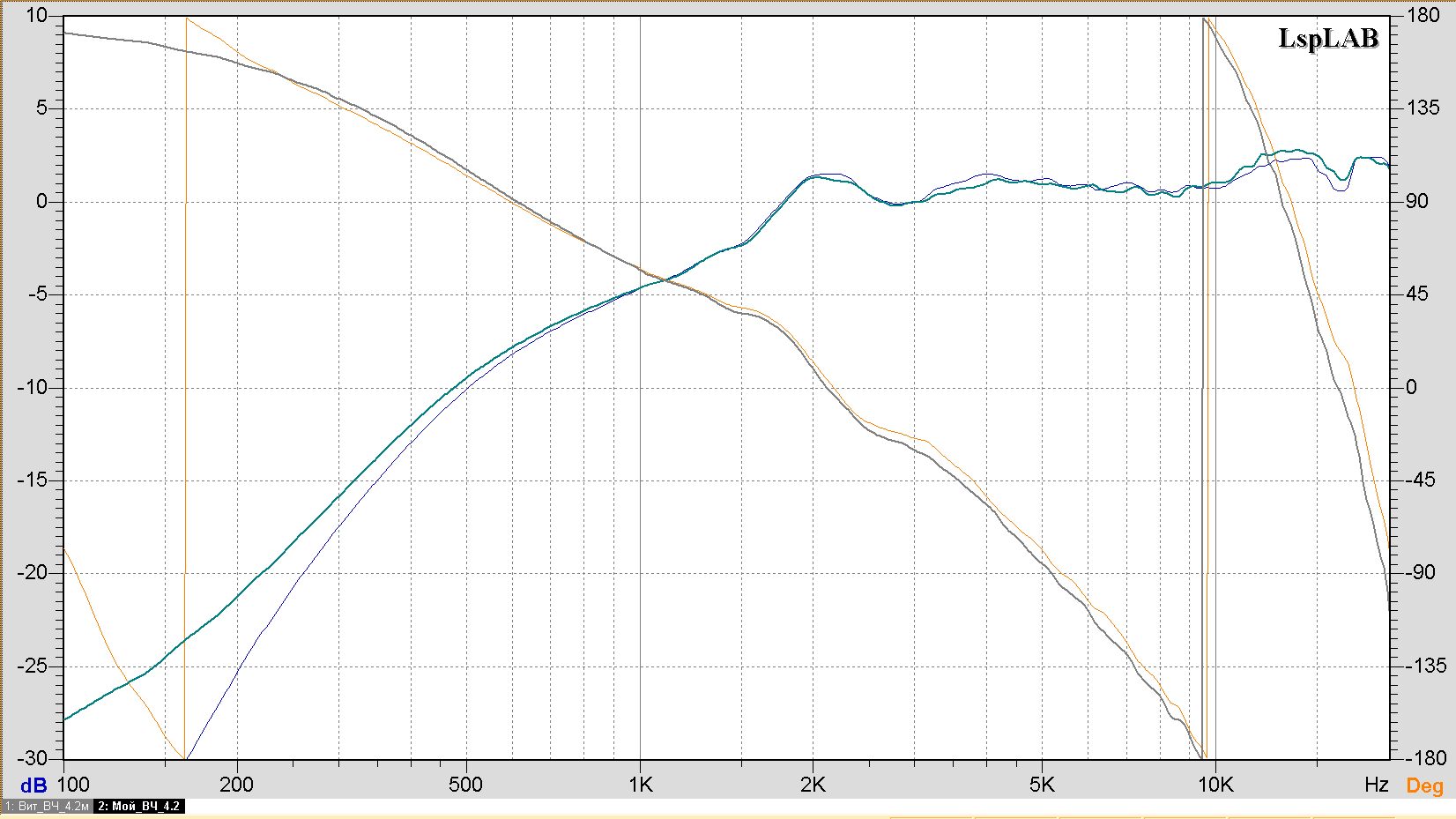Click the 200 frequency axis label
This screenshot has height=819, width=1456.
(236, 785)
